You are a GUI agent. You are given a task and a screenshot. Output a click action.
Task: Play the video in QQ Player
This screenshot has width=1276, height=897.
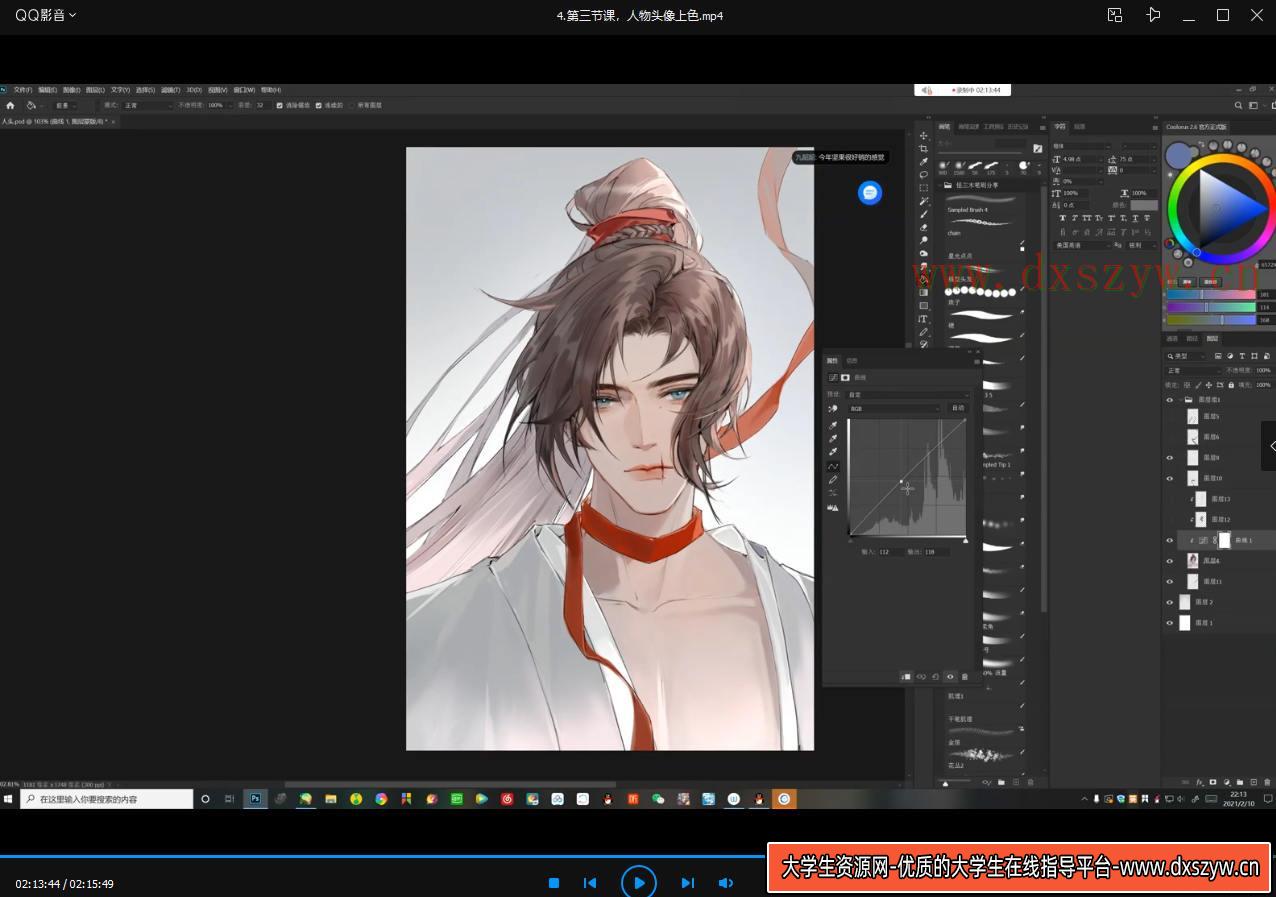tap(639, 883)
